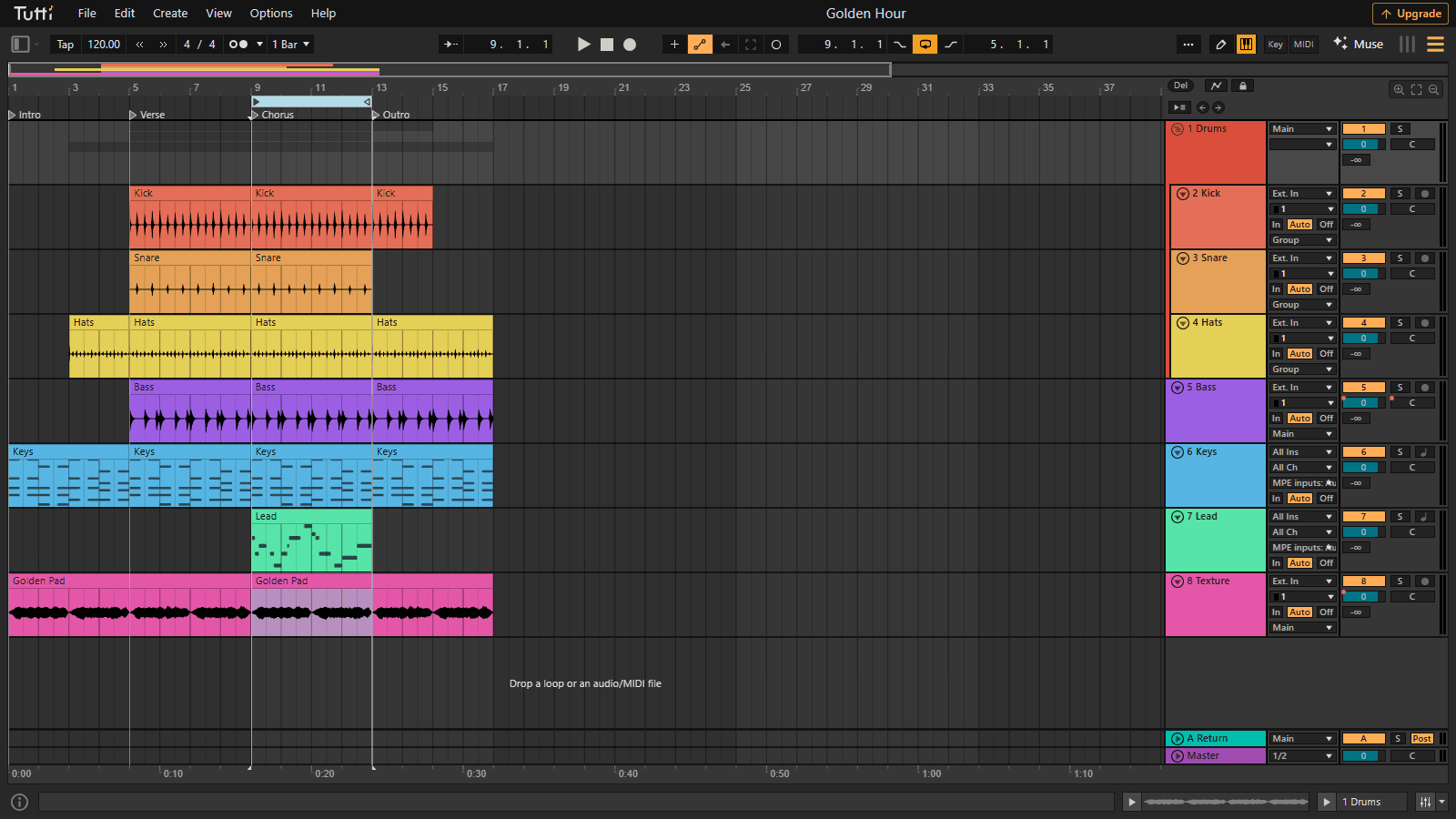Activate the Follow playback arrow icon
This screenshot has width=1456, height=819.
(x=450, y=44)
